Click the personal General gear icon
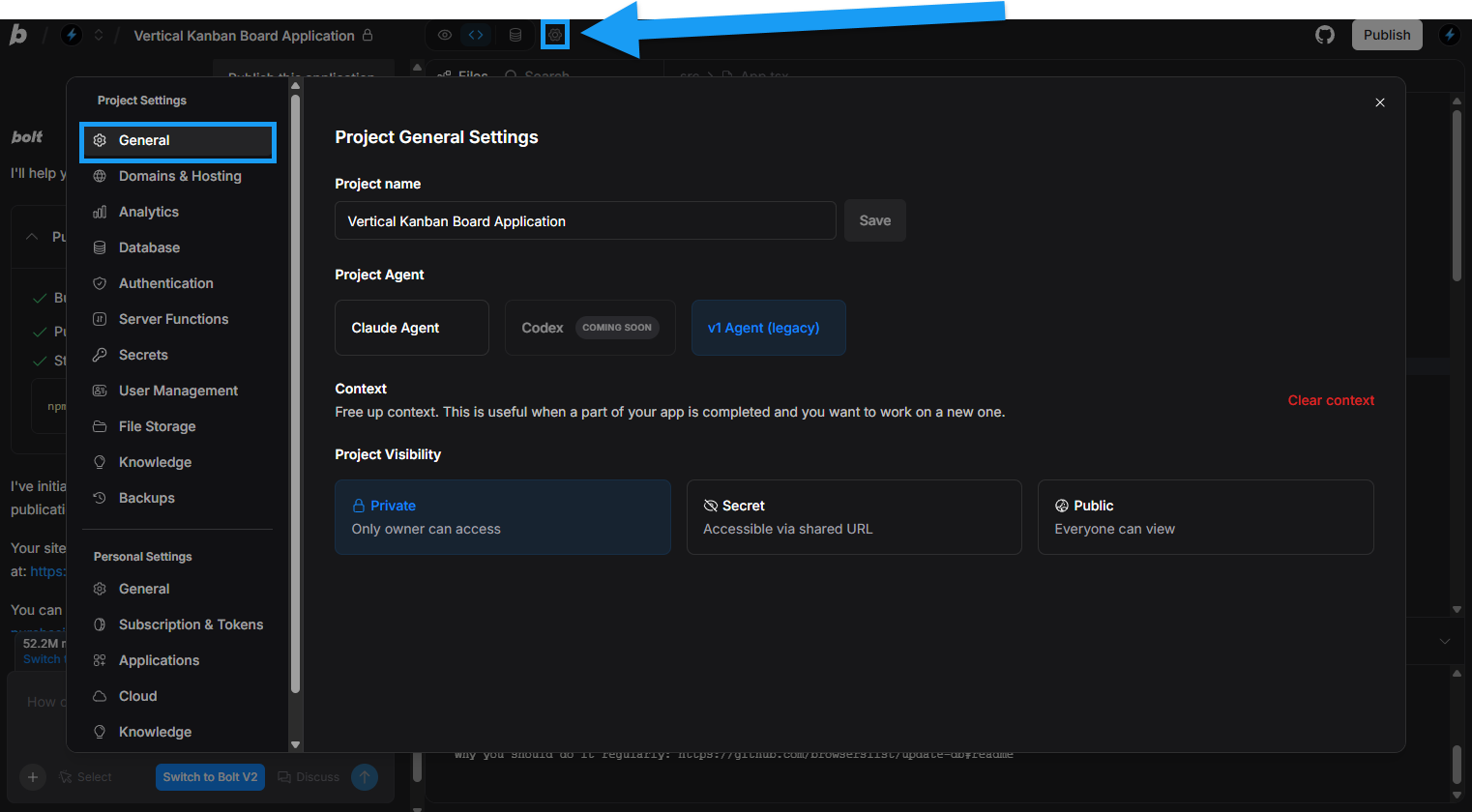 coord(100,589)
